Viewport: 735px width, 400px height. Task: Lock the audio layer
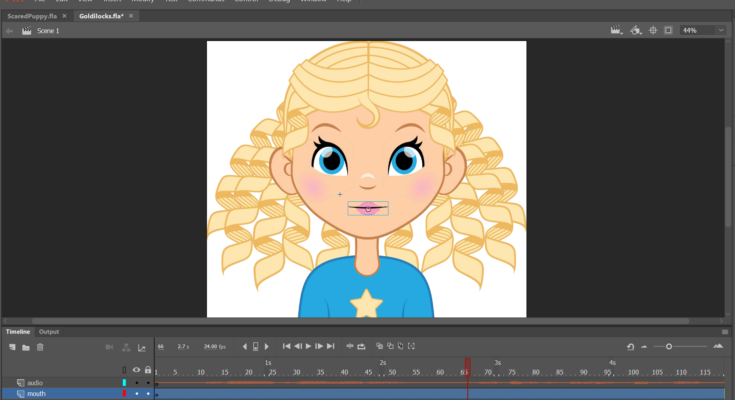pos(148,383)
